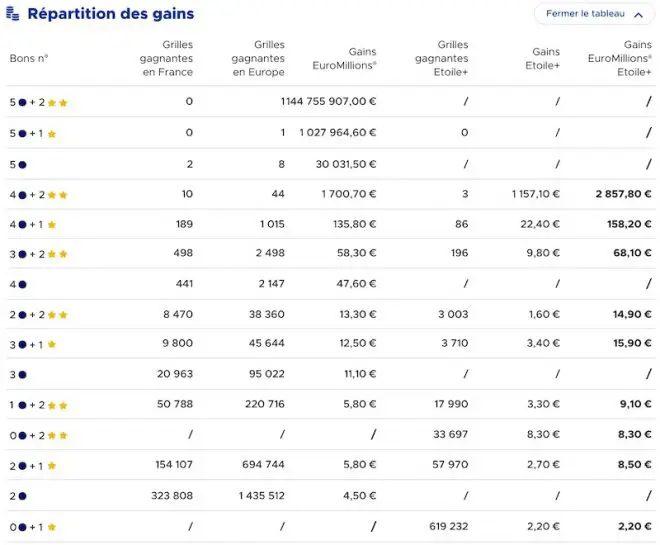This screenshot has width=660, height=545.
Task: Select the 5 balls + 2 stars rank icon
Action: point(39,102)
